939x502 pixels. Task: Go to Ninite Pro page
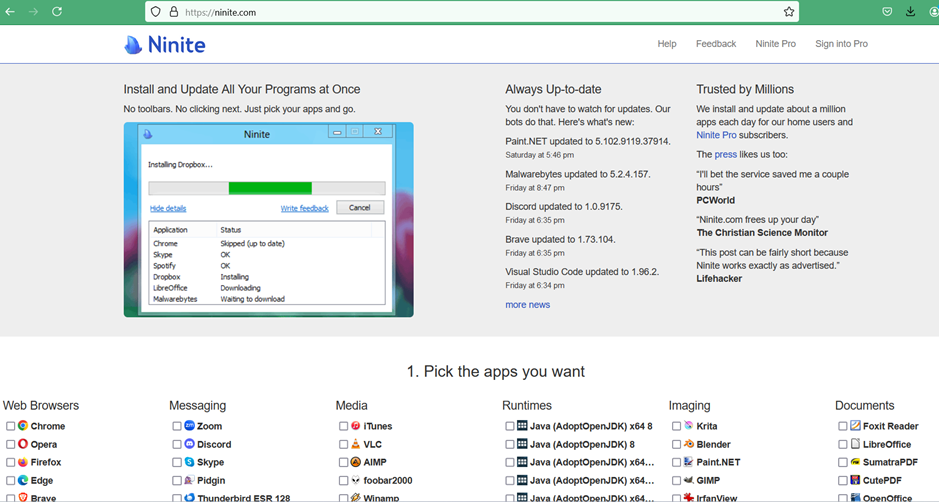(775, 44)
